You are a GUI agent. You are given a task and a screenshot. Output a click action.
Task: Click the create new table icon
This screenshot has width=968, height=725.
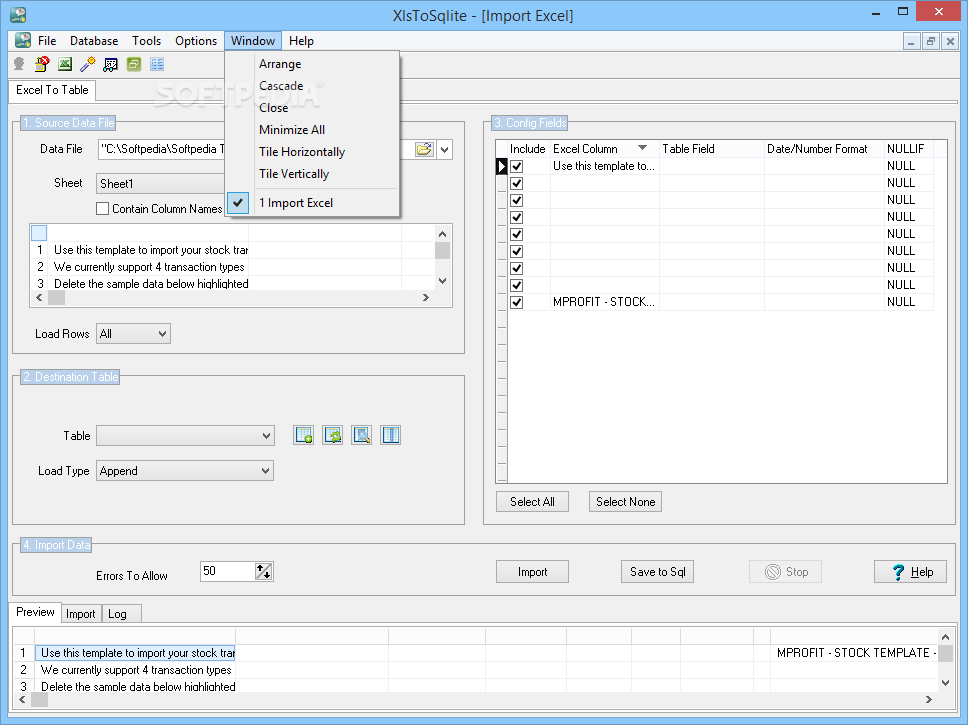point(303,435)
